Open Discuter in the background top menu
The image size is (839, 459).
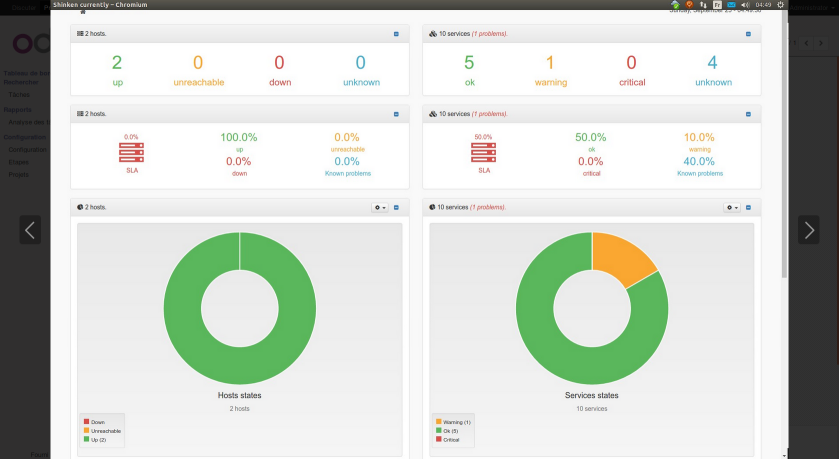[24, 8]
